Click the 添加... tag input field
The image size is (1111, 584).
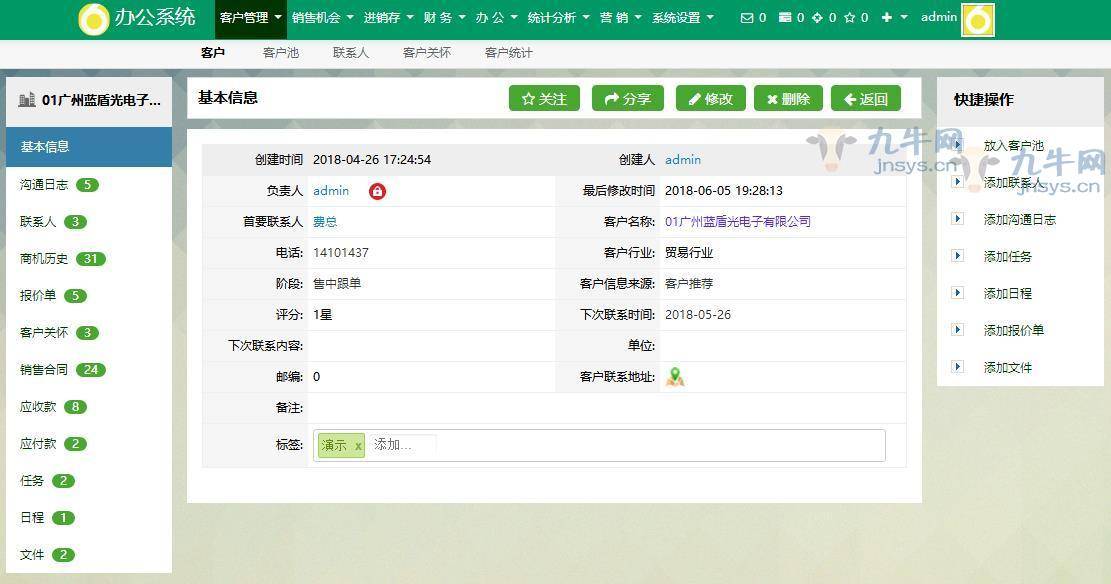click(420, 445)
